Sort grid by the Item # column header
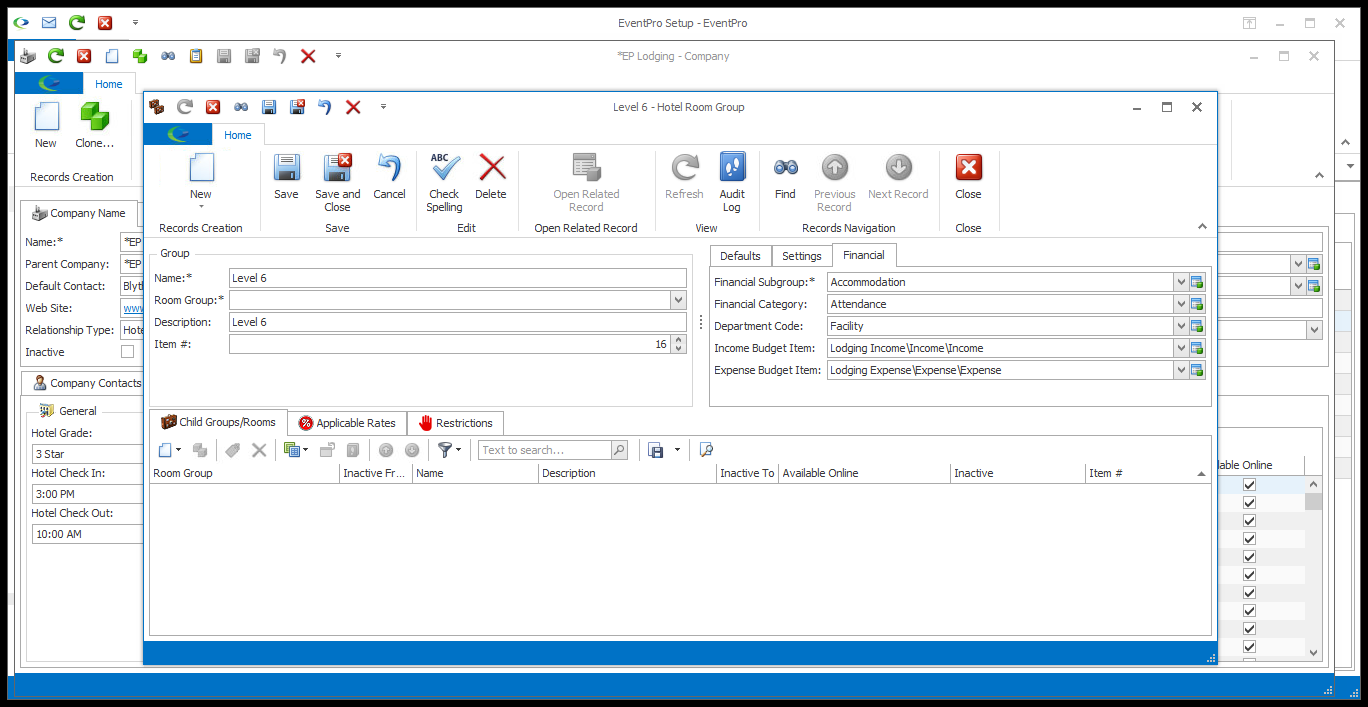The height and width of the screenshot is (707, 1368). tap(1147, 473)
